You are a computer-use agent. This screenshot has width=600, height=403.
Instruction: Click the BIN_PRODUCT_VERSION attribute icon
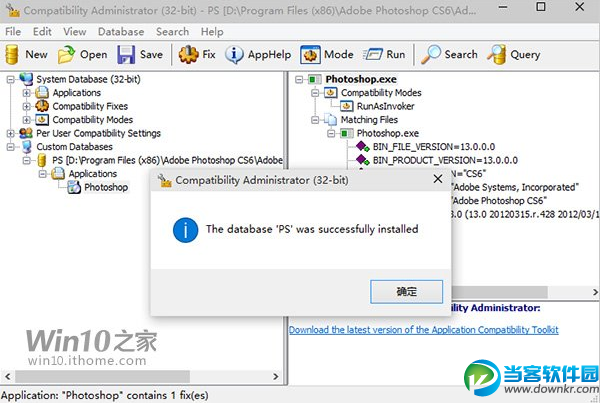point(362,160)
